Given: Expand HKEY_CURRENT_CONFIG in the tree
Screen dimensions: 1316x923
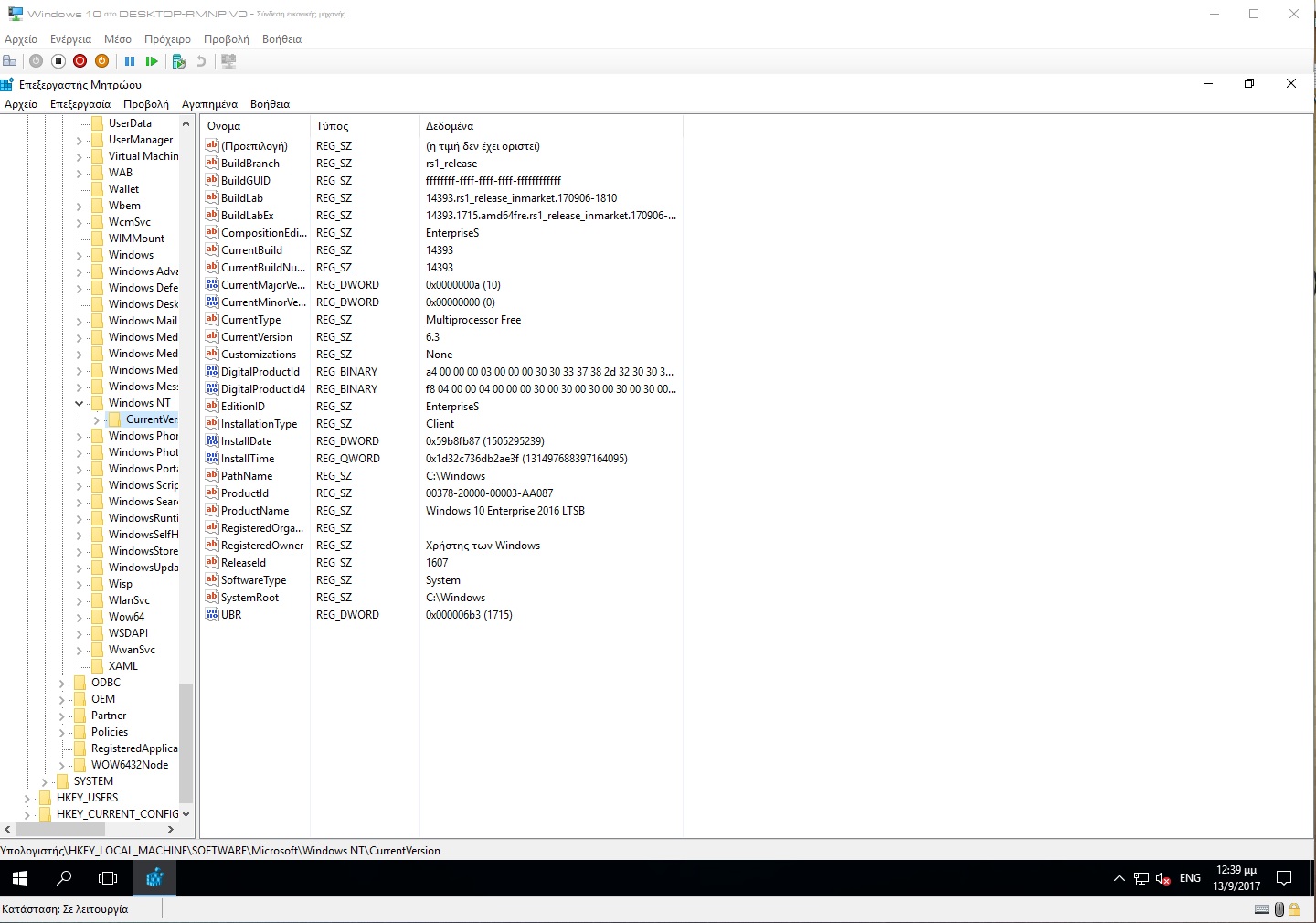Looking at the screenshot, I should (27, 814).
